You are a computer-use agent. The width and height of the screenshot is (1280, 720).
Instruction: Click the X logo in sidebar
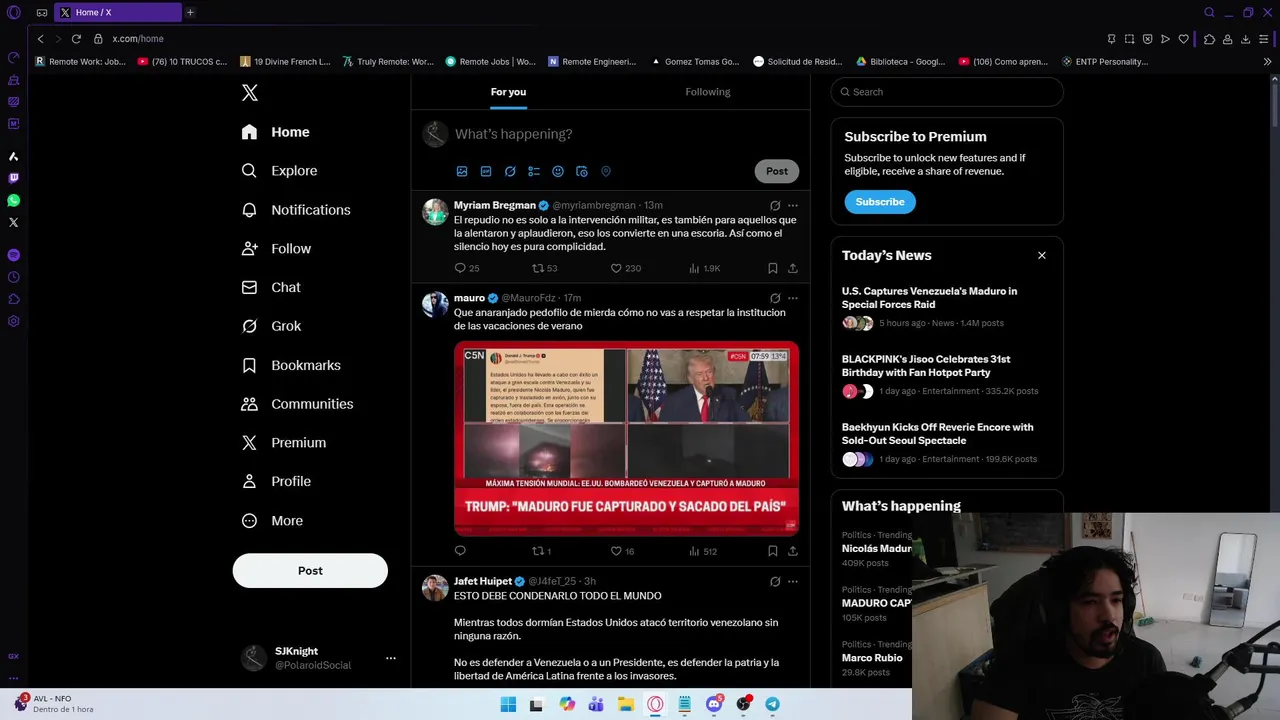(250, 93)
